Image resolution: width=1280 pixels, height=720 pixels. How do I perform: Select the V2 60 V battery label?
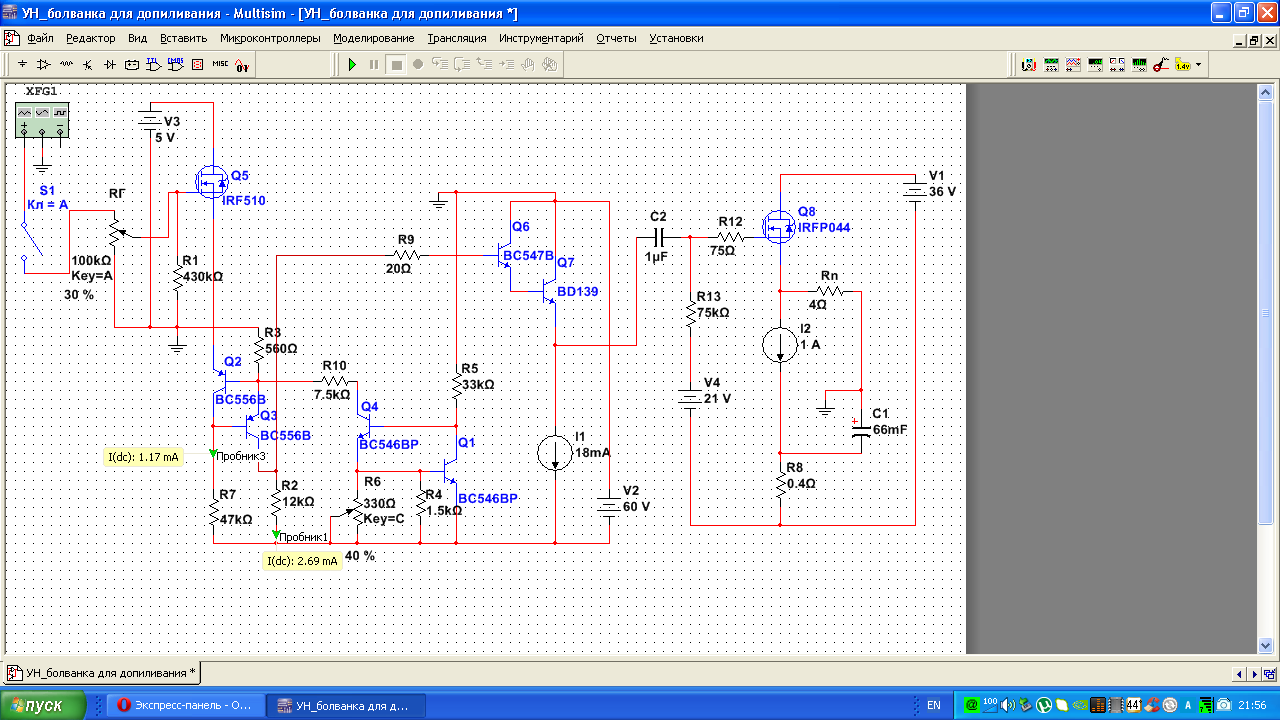coord(637,499)
